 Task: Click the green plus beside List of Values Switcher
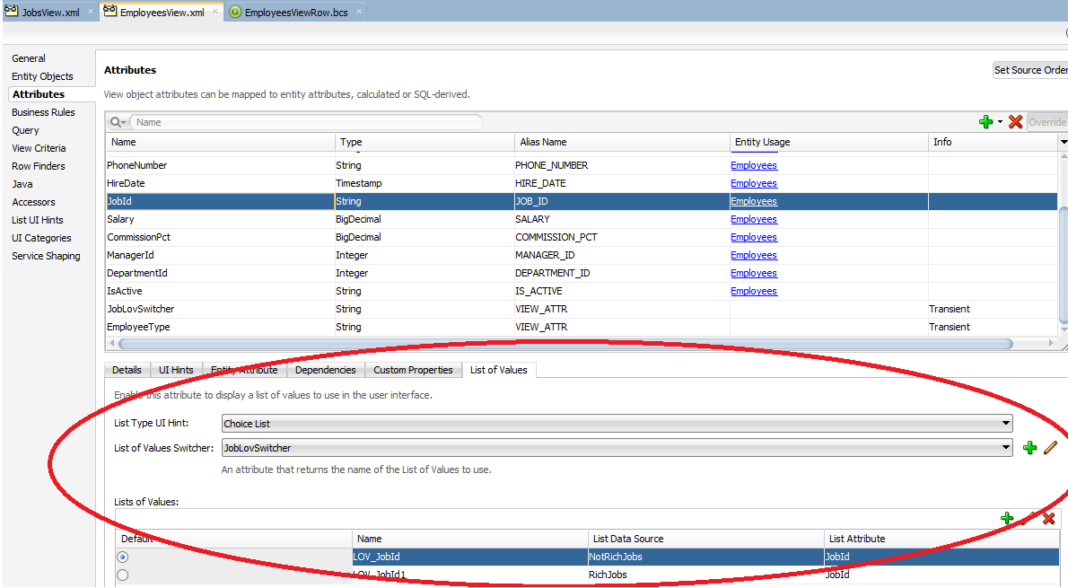pyautogui.click(x=1030, y=447)
